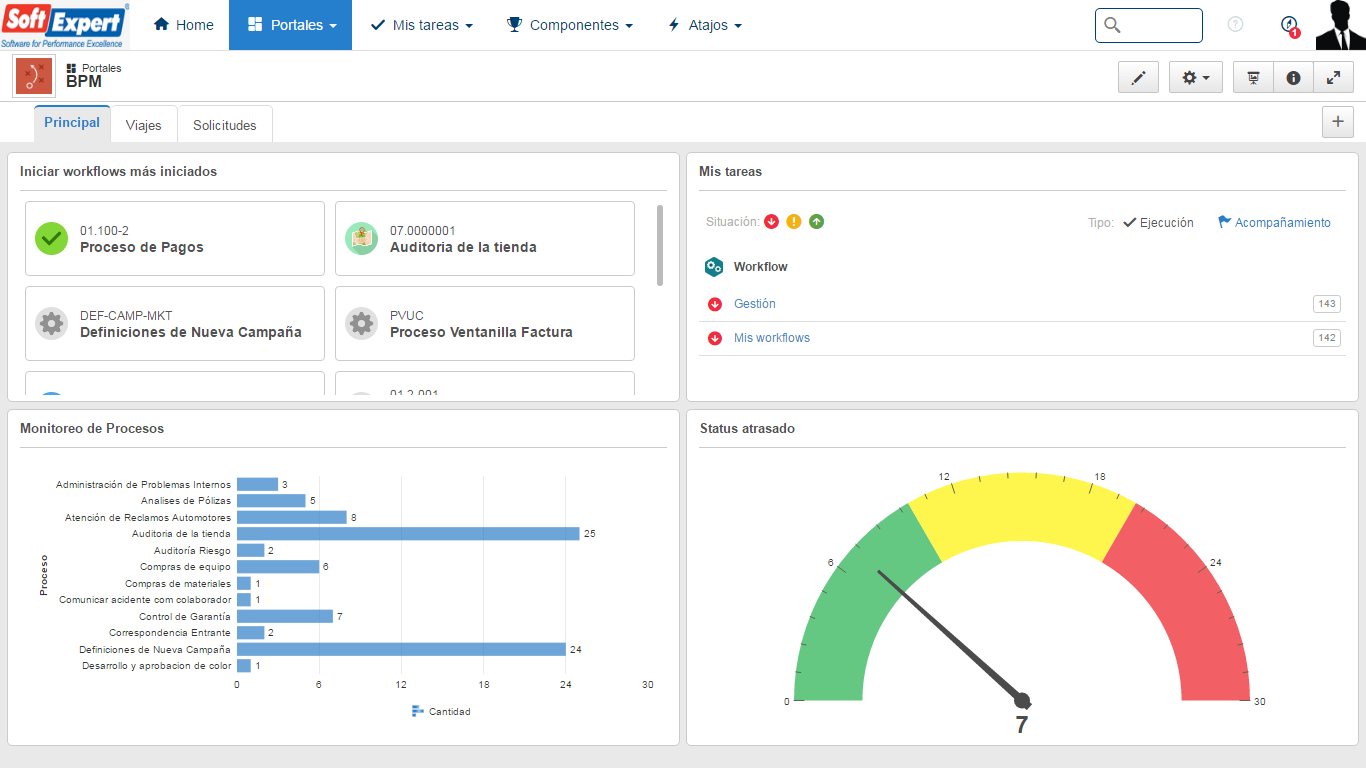This screenshot has height=768, width=1366.
Task: Open the Gestión workflow link
Action: 753,303
